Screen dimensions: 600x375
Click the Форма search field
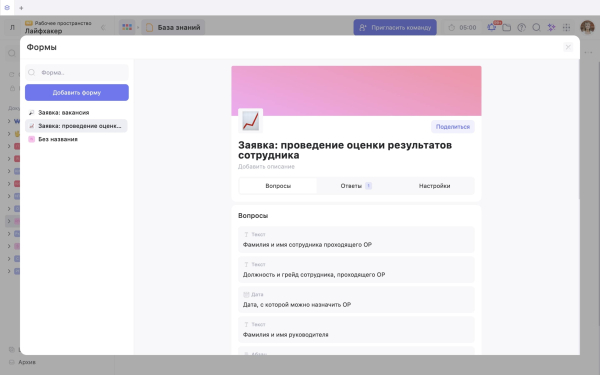pyautogui.click(x=77, y=72)
